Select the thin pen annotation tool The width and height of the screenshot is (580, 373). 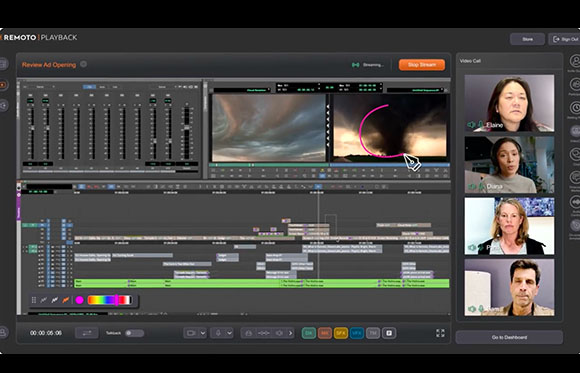point(44,300)
